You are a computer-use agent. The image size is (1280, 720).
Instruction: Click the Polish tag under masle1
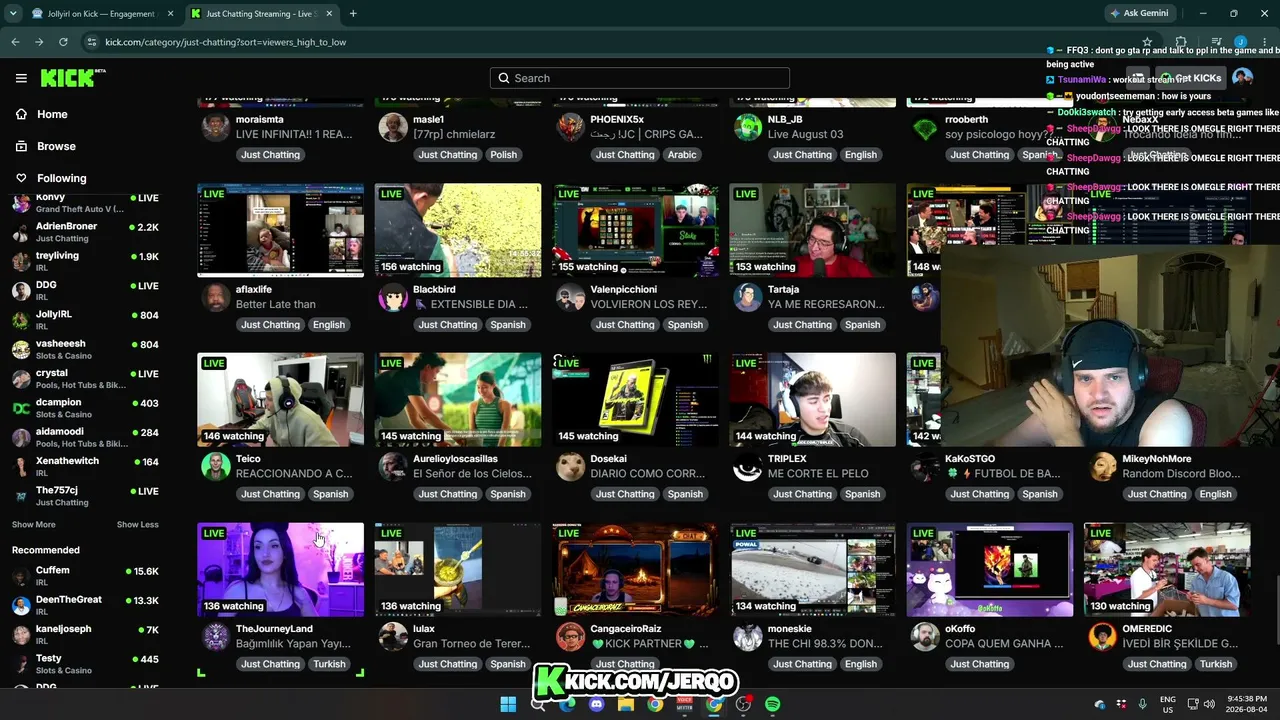coord(504,155)
